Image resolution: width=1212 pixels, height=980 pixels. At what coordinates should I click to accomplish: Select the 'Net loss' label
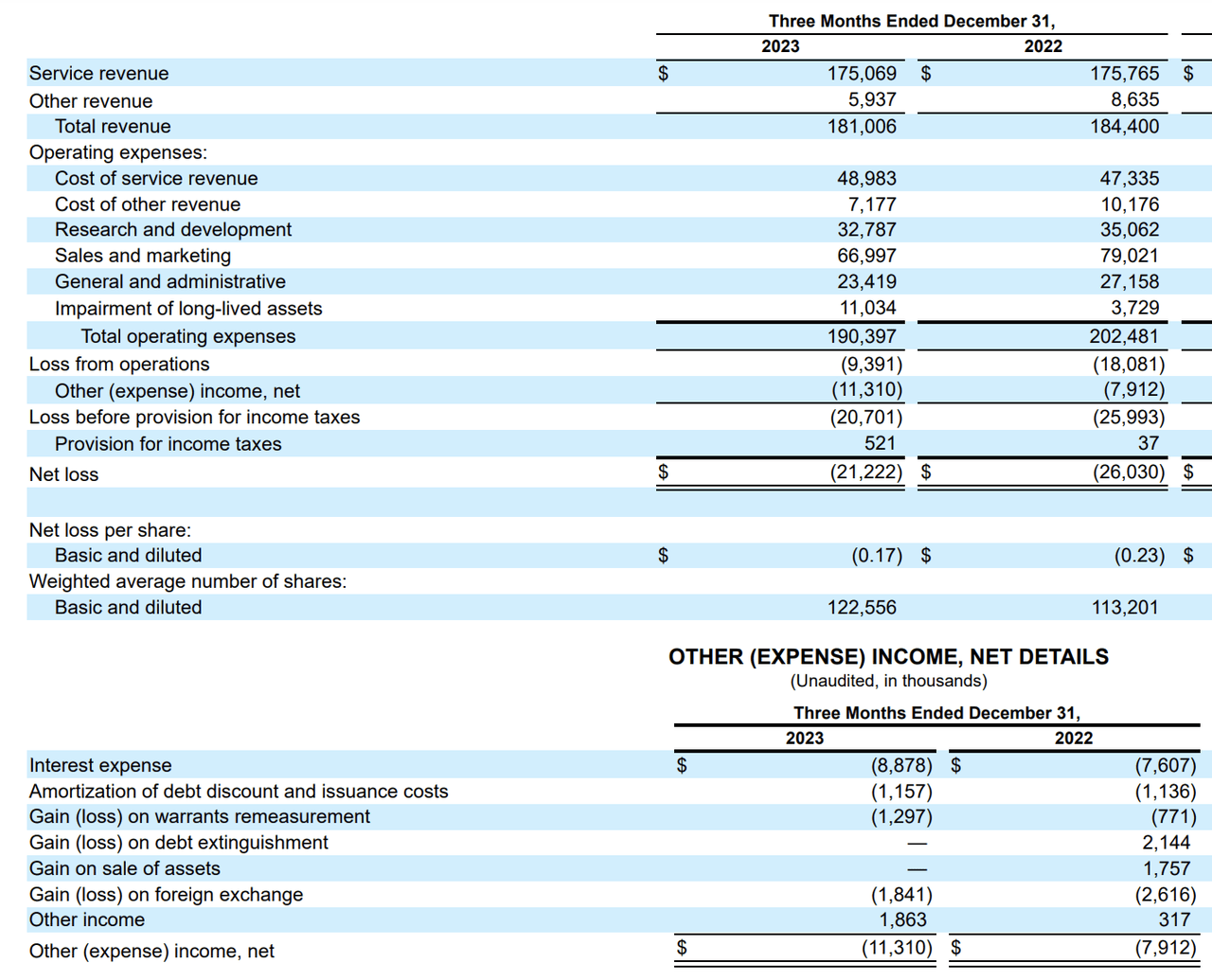tap(63, 473)
